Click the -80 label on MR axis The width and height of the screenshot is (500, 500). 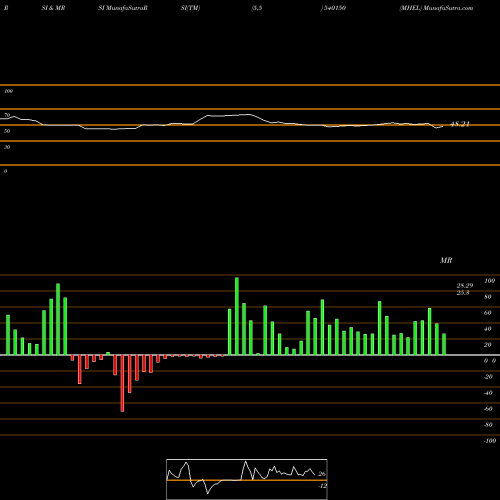[x=488, y=425]
